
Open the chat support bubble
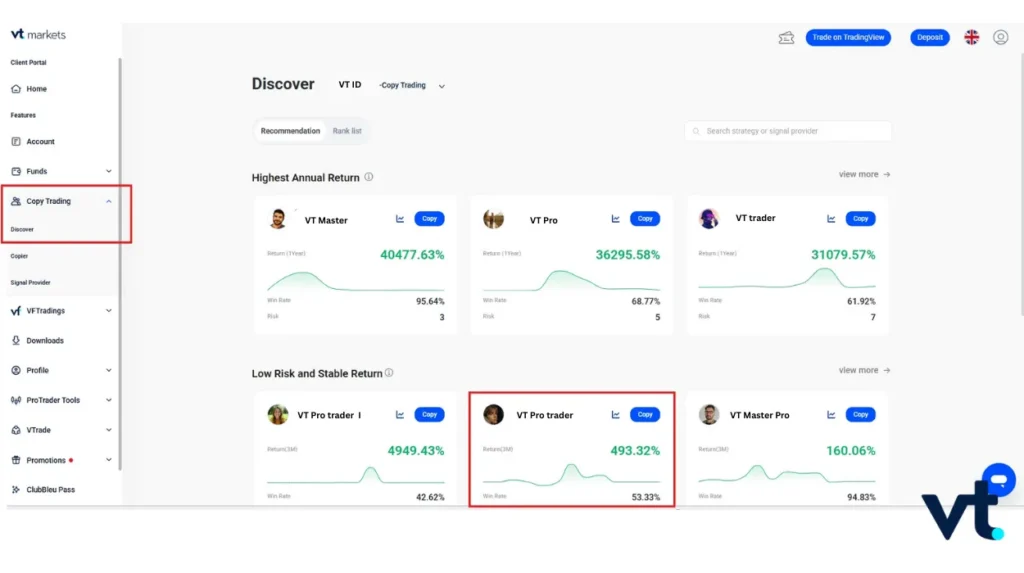pos(998,480)
